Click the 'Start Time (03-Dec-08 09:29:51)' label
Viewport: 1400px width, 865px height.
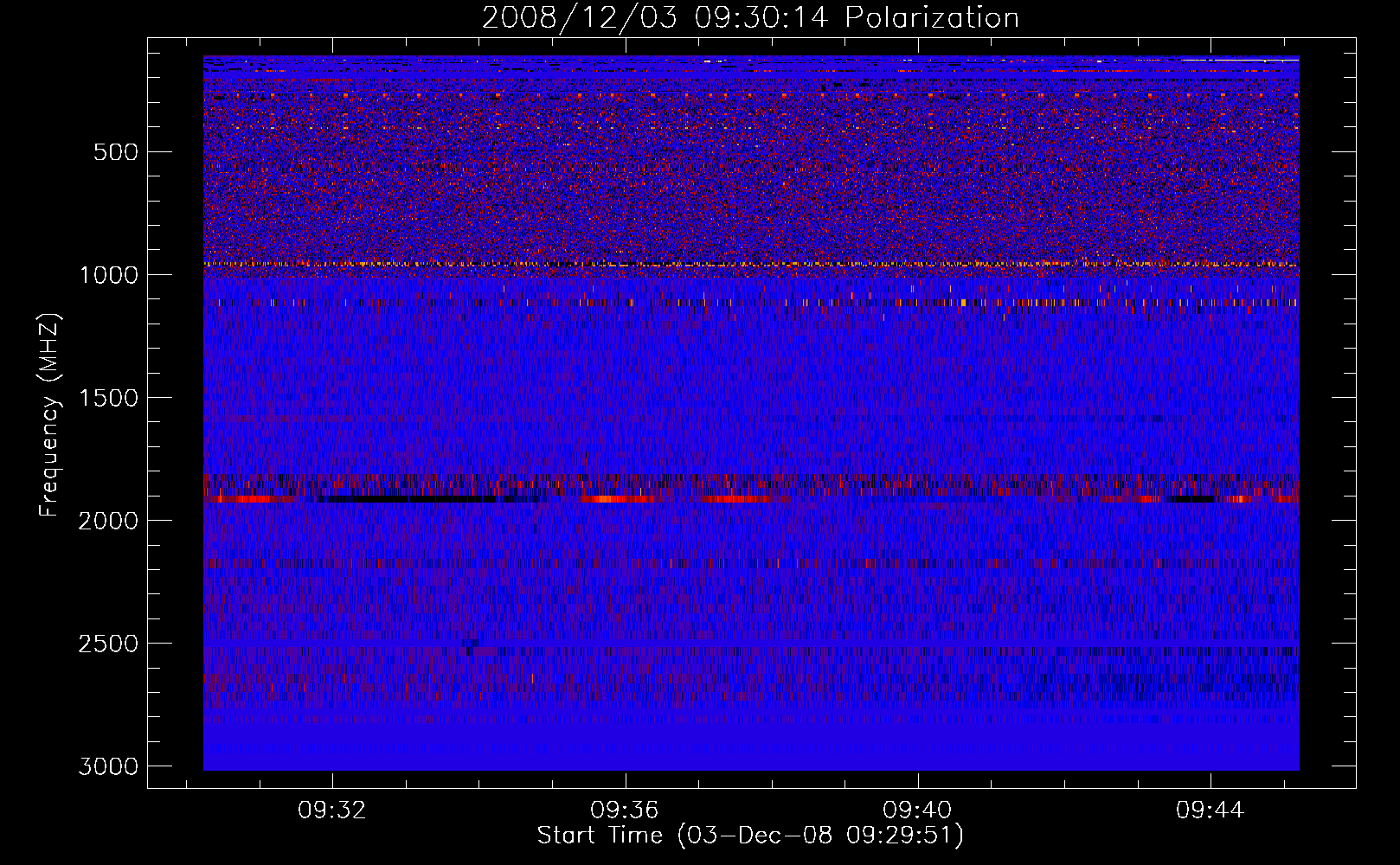(x=750, y=836)
